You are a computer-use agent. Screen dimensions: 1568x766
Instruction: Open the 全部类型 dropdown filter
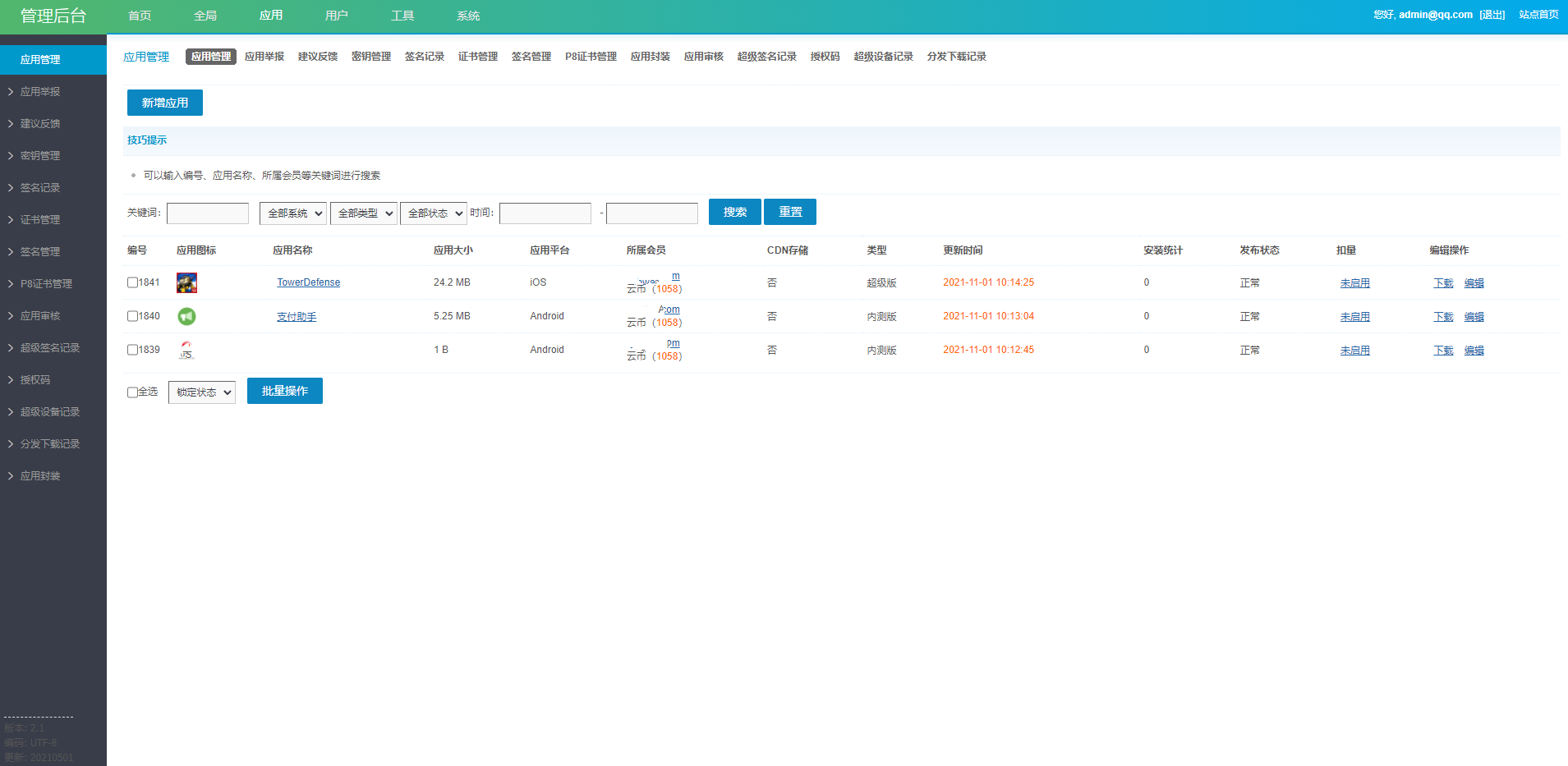pyautogui.click(x=364, y=213)
